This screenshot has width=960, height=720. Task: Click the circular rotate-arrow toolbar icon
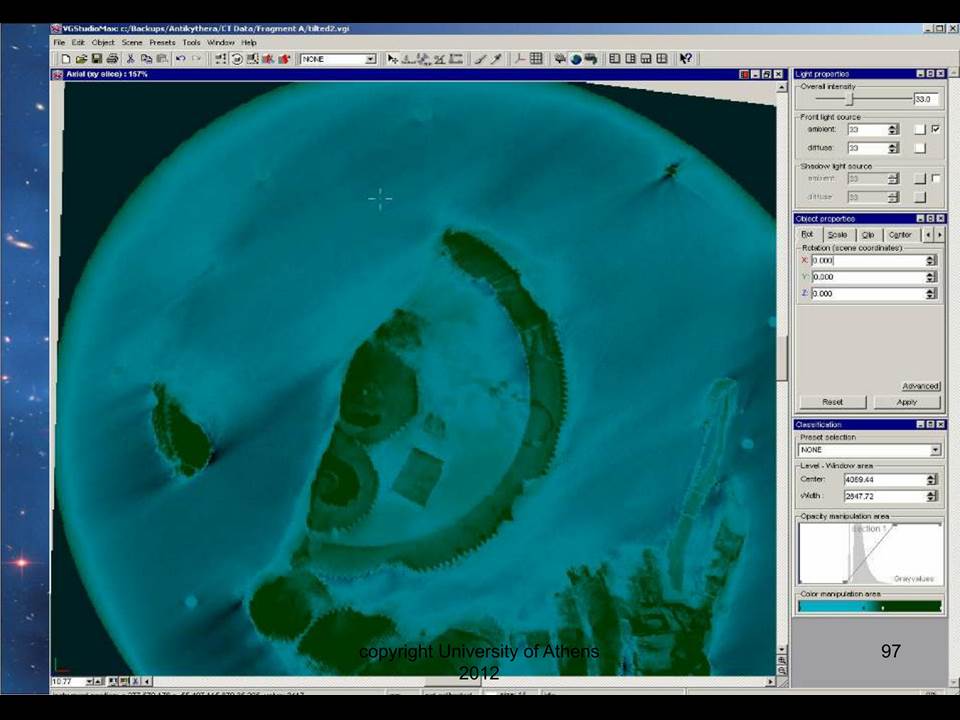(237, 59)
